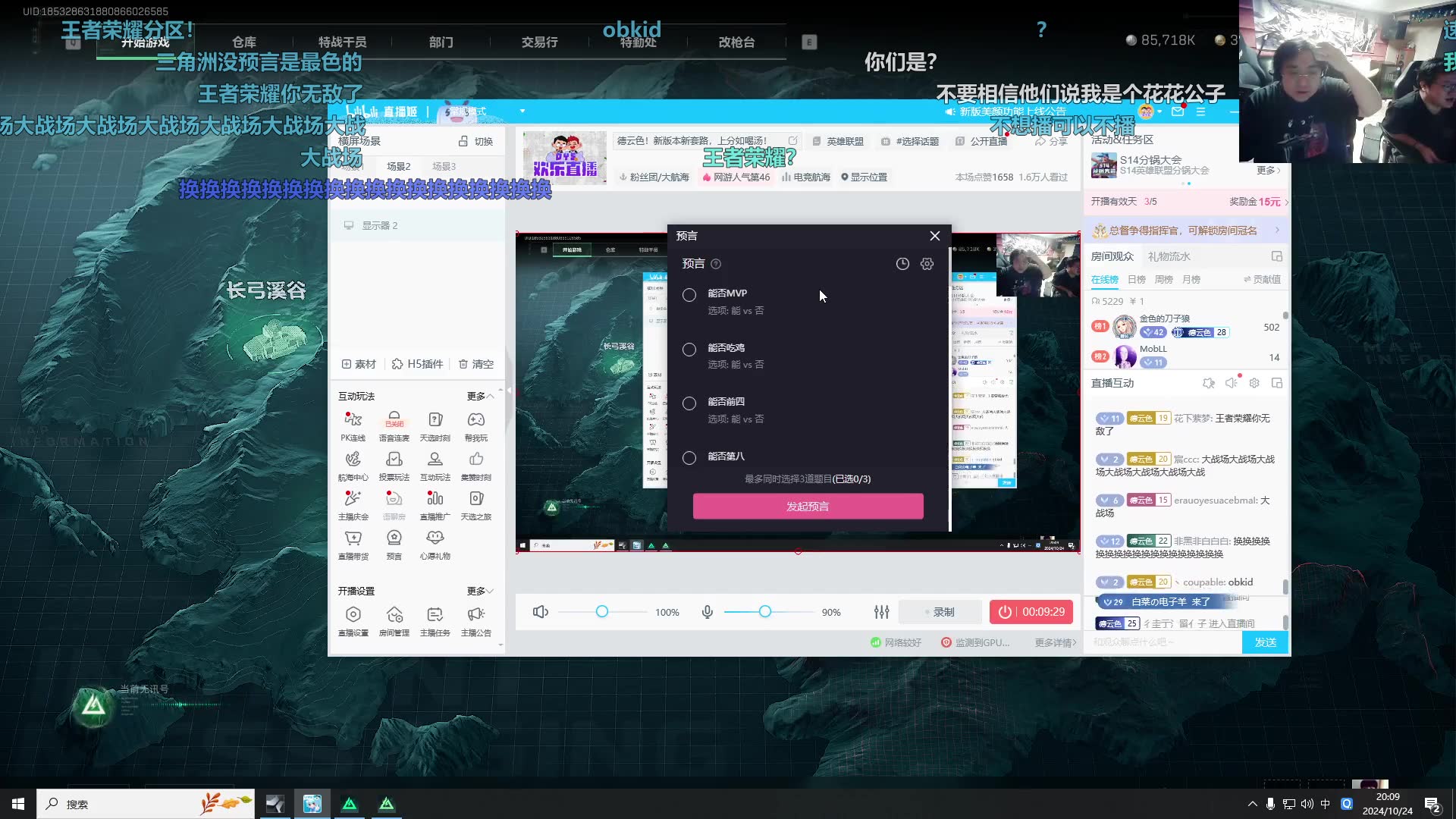The height and width of the screenshot is (819, 1456).
Task: Adjust microphone volume slider handle
Action: pyautogui.click(x=765, y=611)
